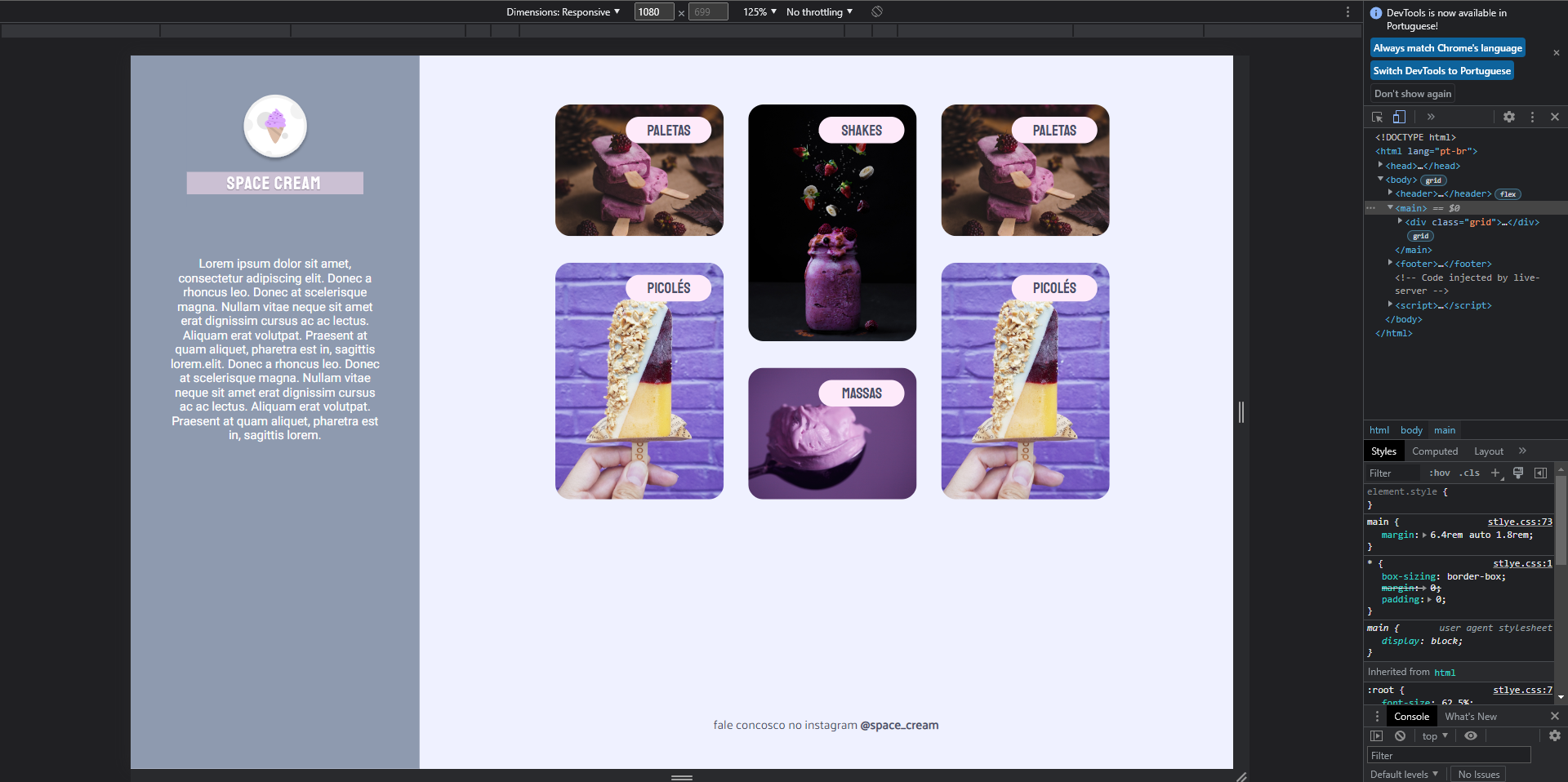Select the Console drawer tab
This screenshot has width=1568, height=782.
pyautogui.click(x=1411, y=717)
